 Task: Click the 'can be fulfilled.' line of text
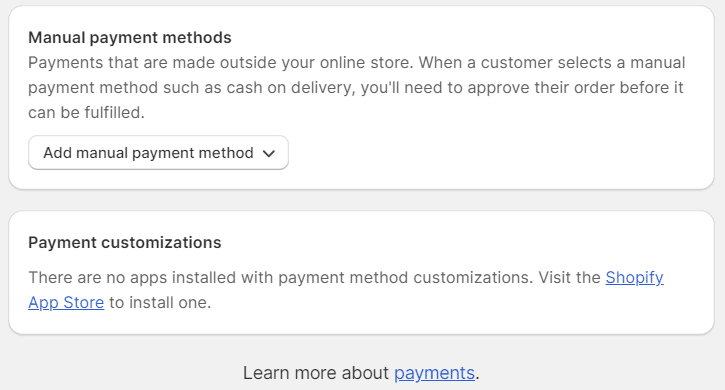coord(86,112)
